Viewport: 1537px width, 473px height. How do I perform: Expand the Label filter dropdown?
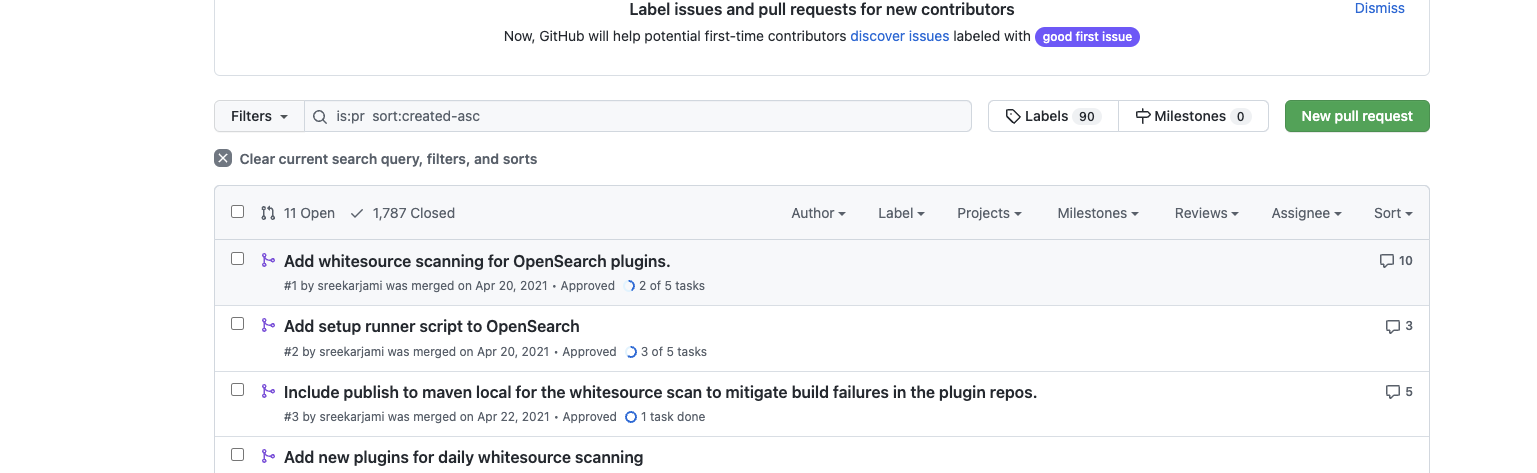coord(901,213)
